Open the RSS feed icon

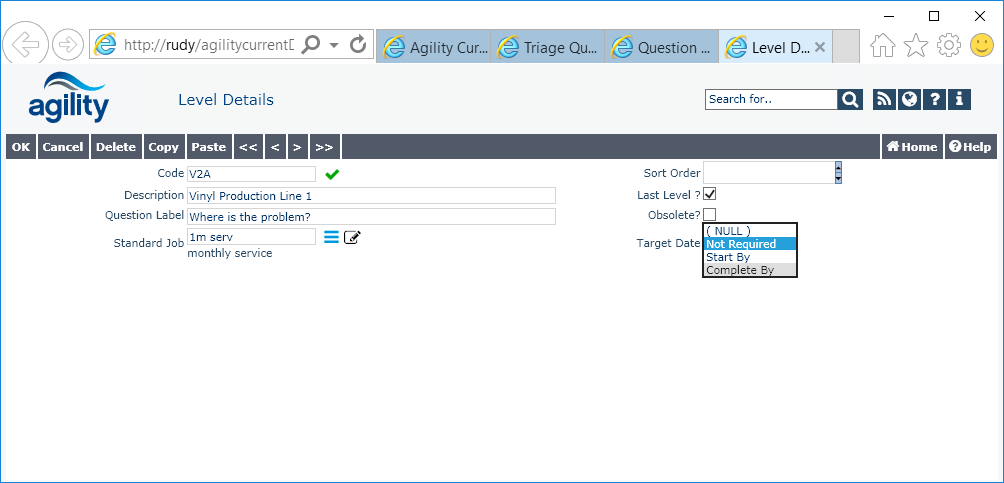coord(884,99)
